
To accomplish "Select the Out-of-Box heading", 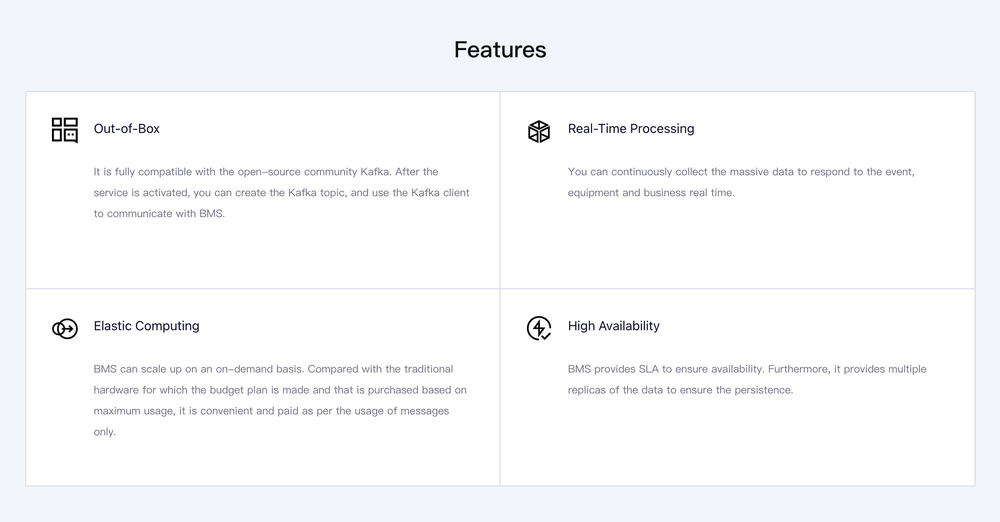I will (126, 129).
